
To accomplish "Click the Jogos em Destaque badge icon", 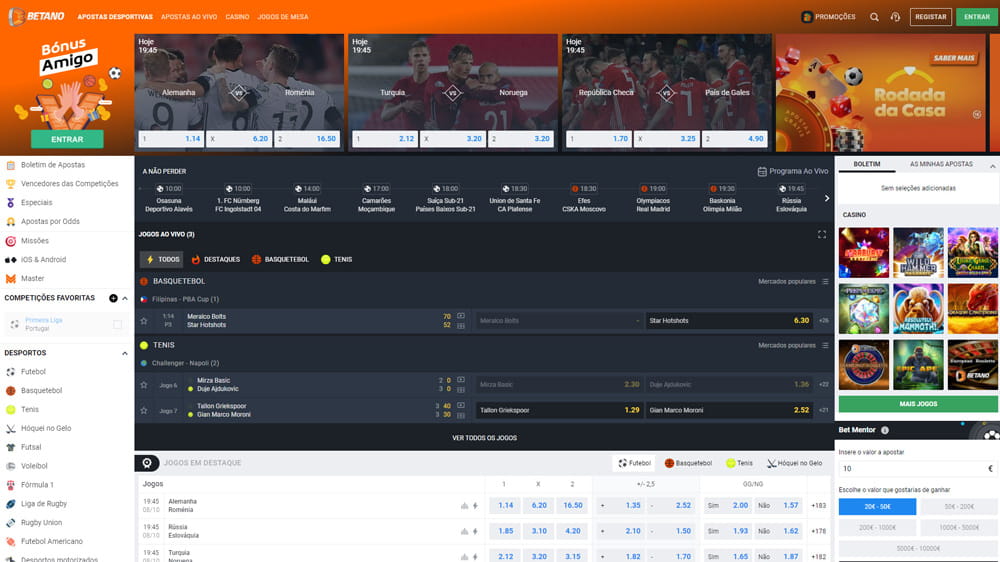I will (147, 463).
